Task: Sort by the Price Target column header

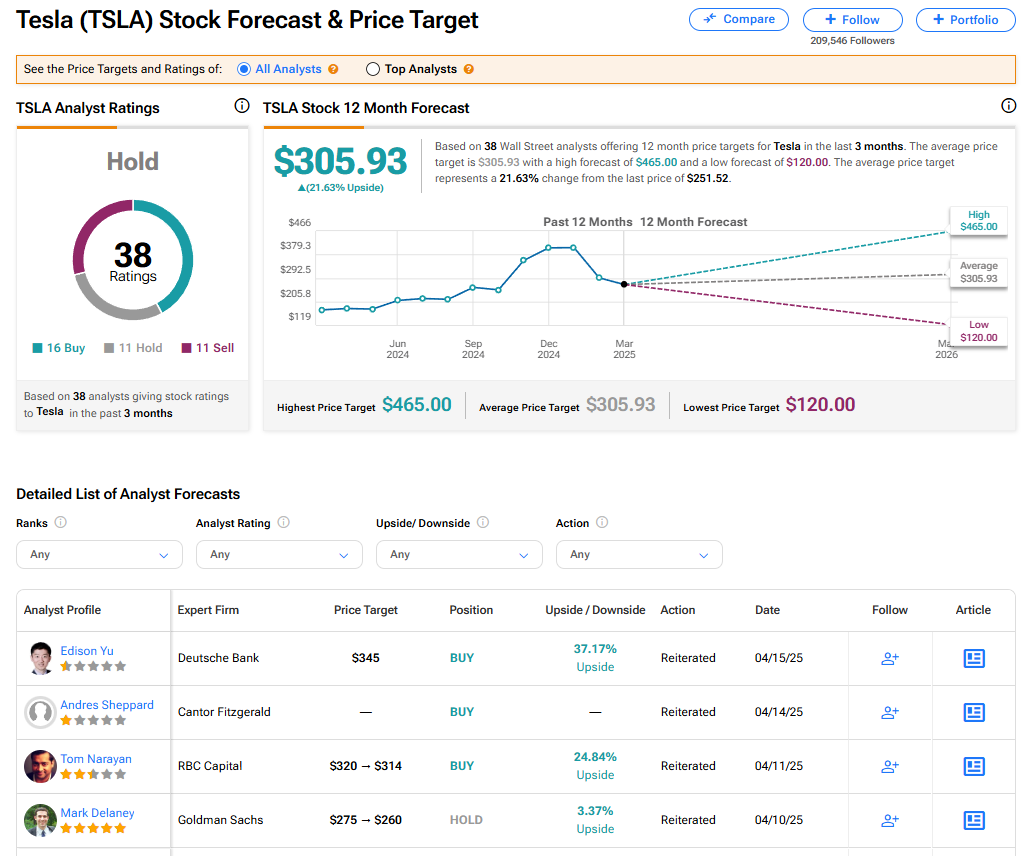Action: pos(366,610)
